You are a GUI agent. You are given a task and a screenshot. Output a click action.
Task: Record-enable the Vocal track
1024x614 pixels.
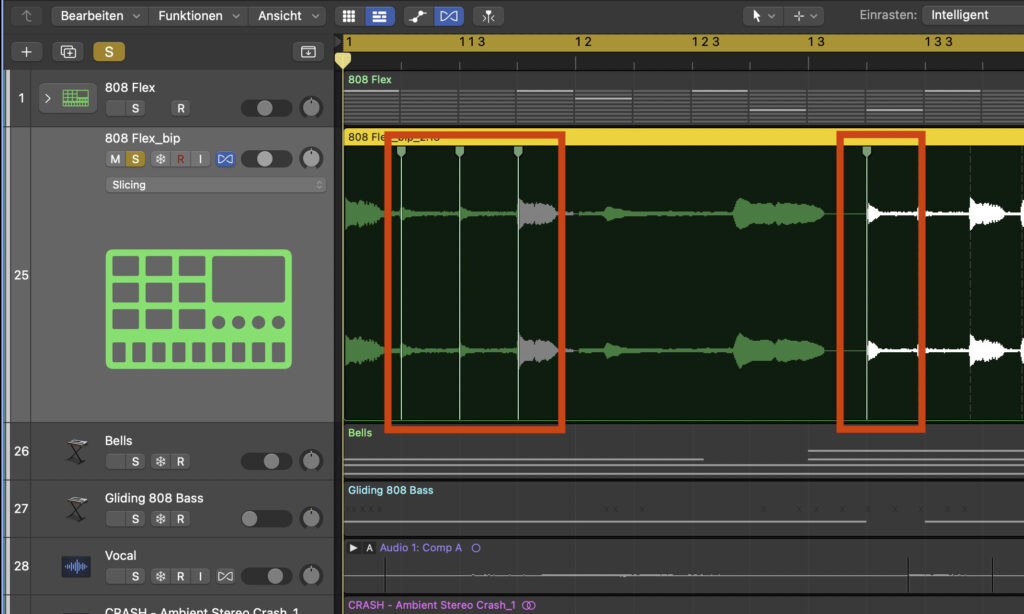(181, 576)
